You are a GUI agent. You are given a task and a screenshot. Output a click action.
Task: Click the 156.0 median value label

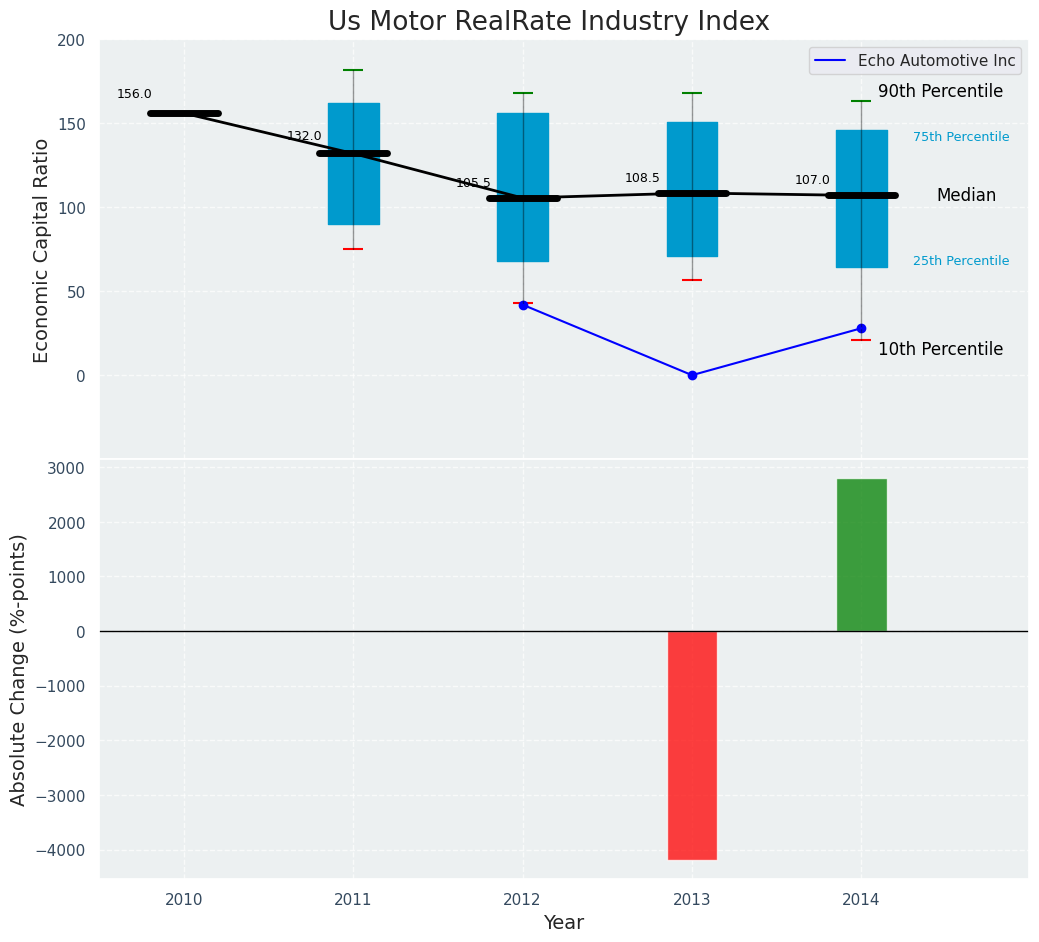[x=134, y=95]
